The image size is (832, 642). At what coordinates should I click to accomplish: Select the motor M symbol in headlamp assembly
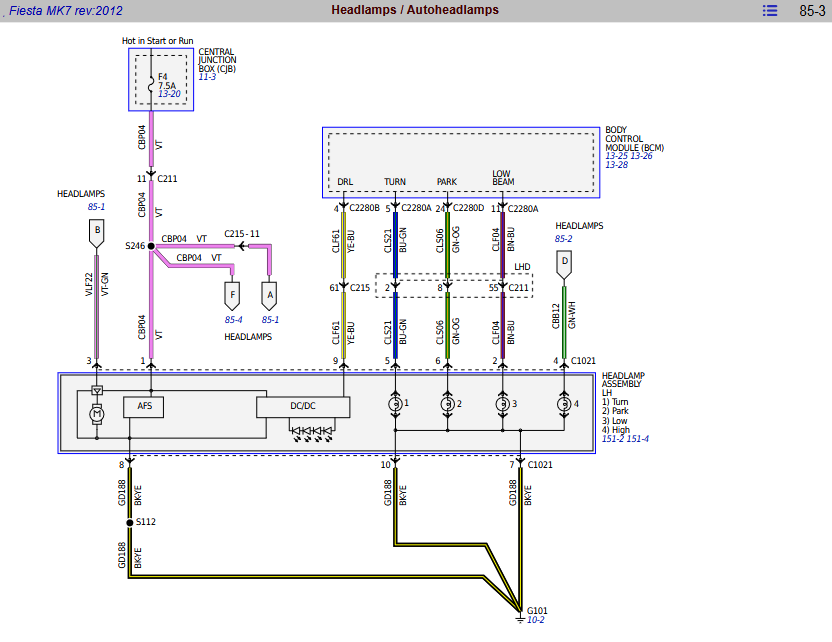pyautogui.click(x=97, y=413)
